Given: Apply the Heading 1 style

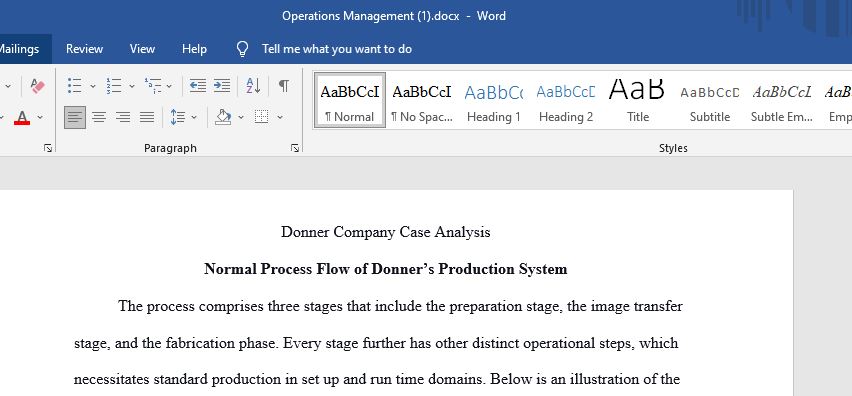Looking at the screenshot, I should point(493,100).
